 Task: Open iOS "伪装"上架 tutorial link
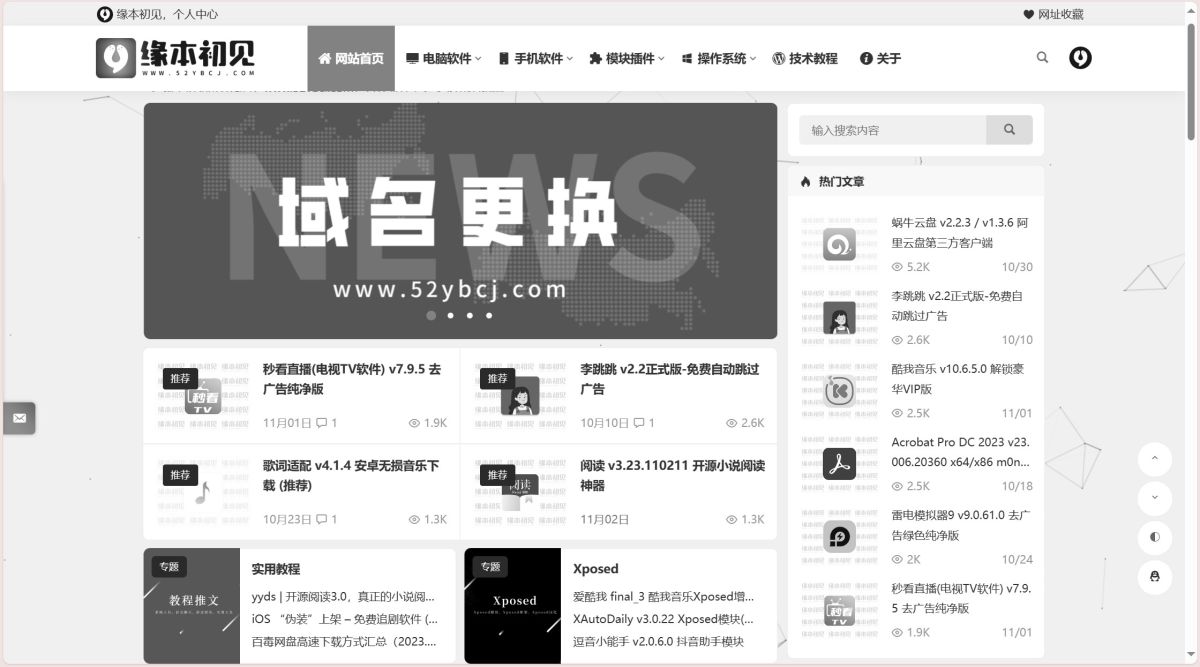click(x=345, y=619)
